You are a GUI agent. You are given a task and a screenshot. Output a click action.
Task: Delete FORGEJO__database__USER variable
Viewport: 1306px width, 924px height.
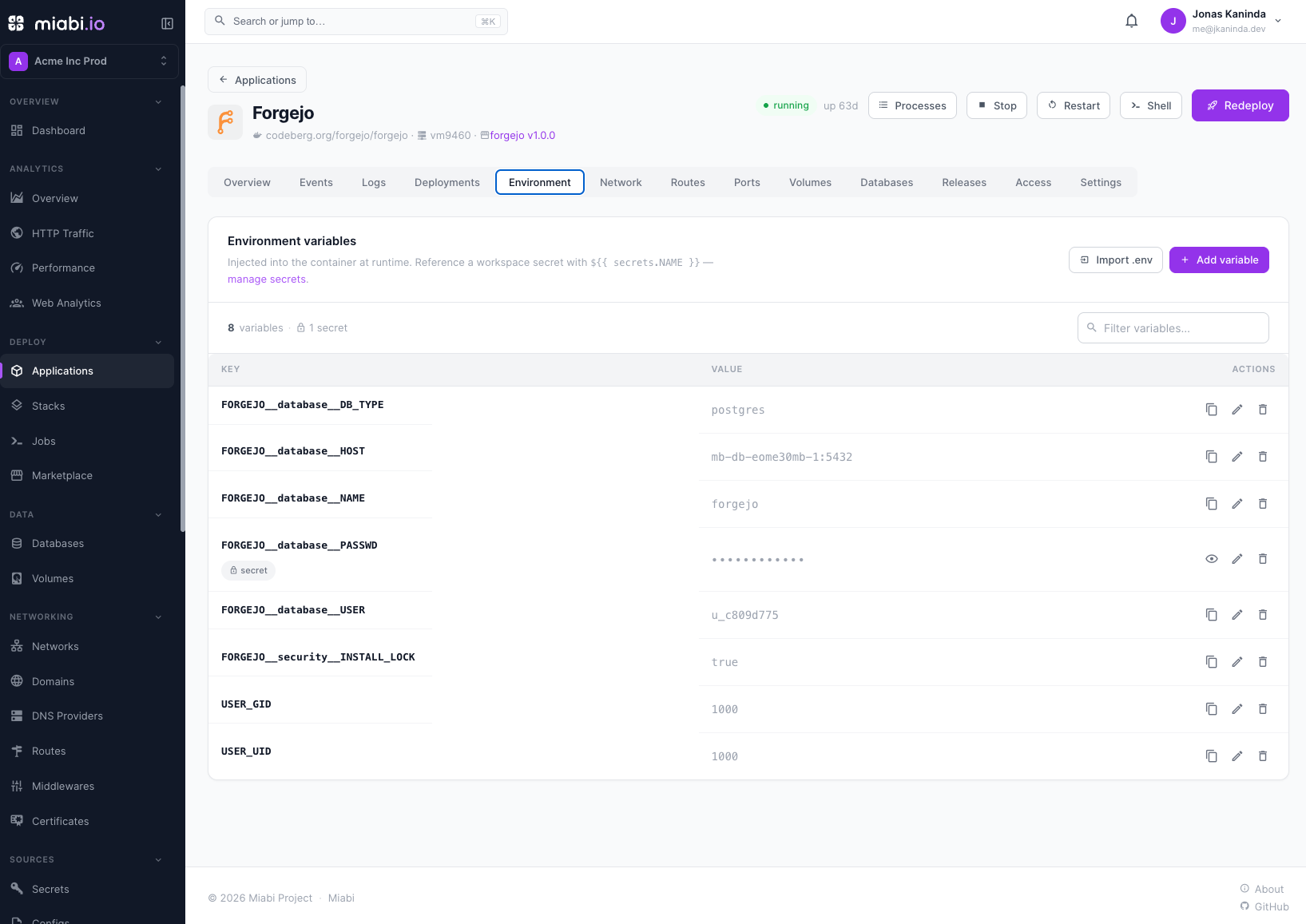click(x=1263, y=615)
